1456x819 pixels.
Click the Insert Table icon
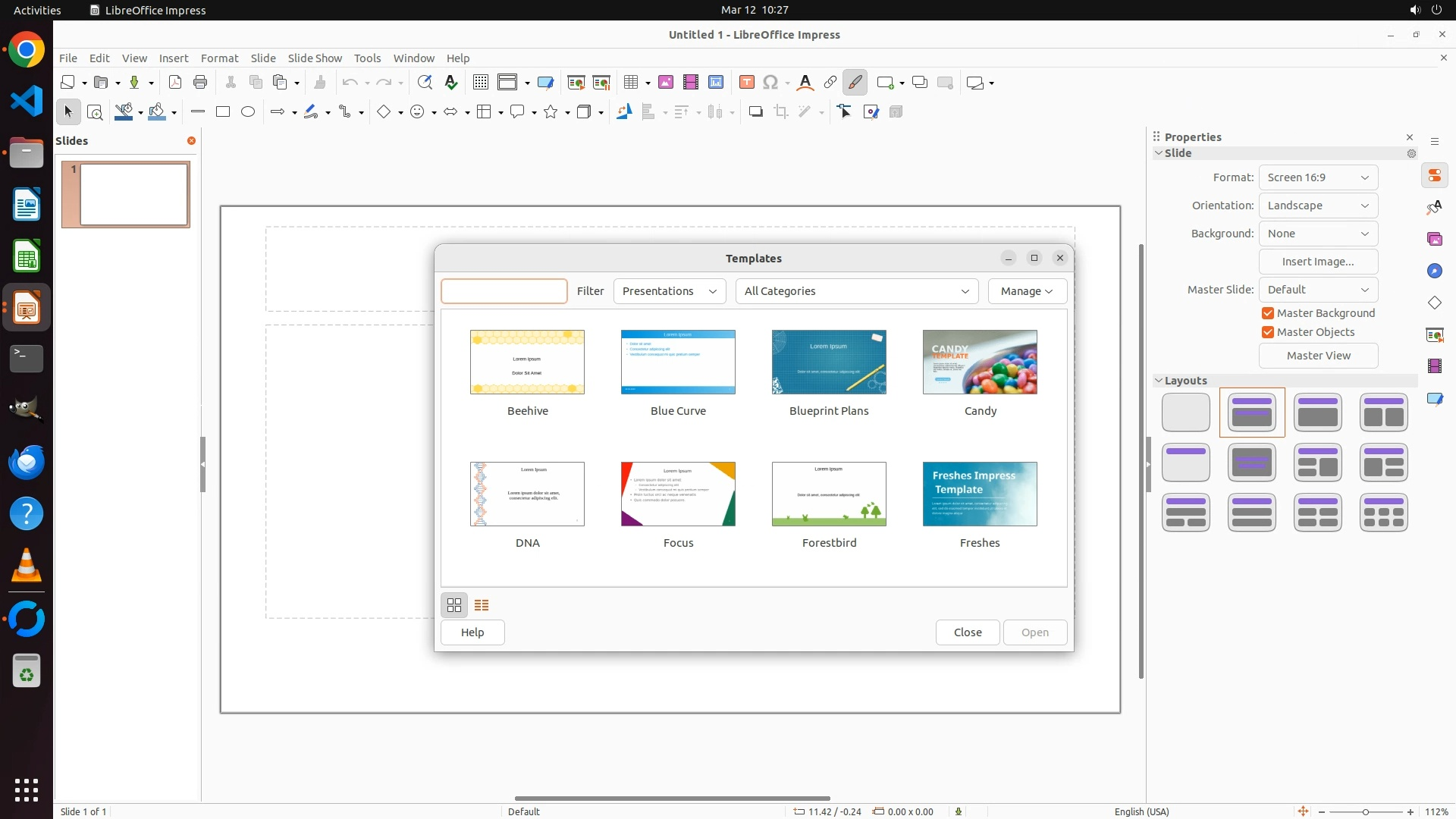[631, 83]
